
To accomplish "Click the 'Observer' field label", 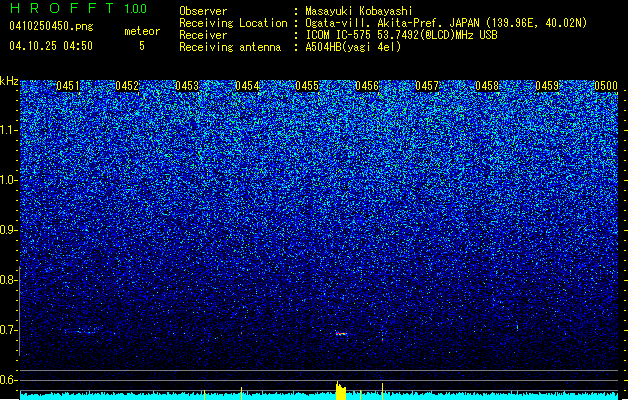I will (x=203, y=11).
